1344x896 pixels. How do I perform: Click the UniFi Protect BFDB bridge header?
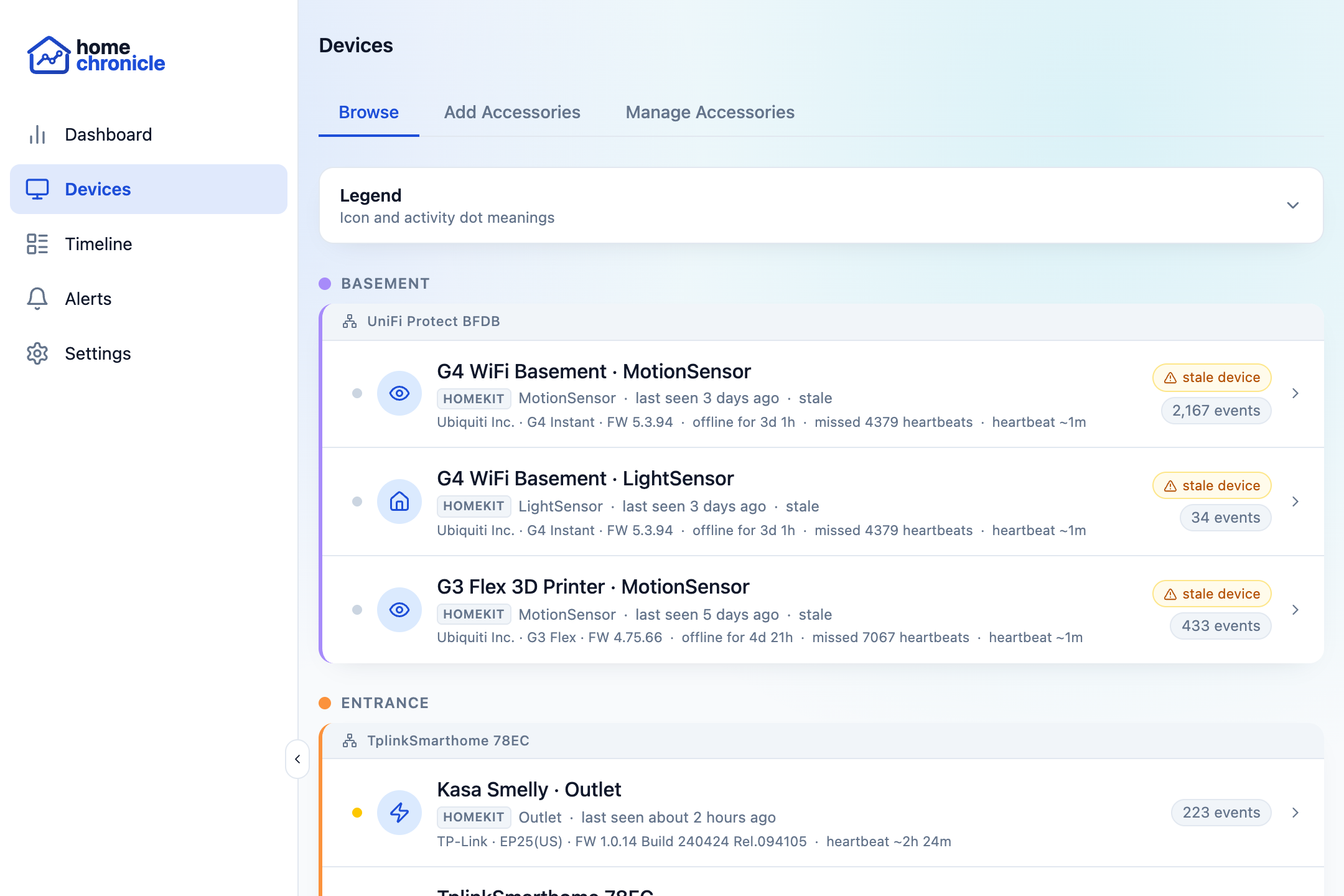823,322
